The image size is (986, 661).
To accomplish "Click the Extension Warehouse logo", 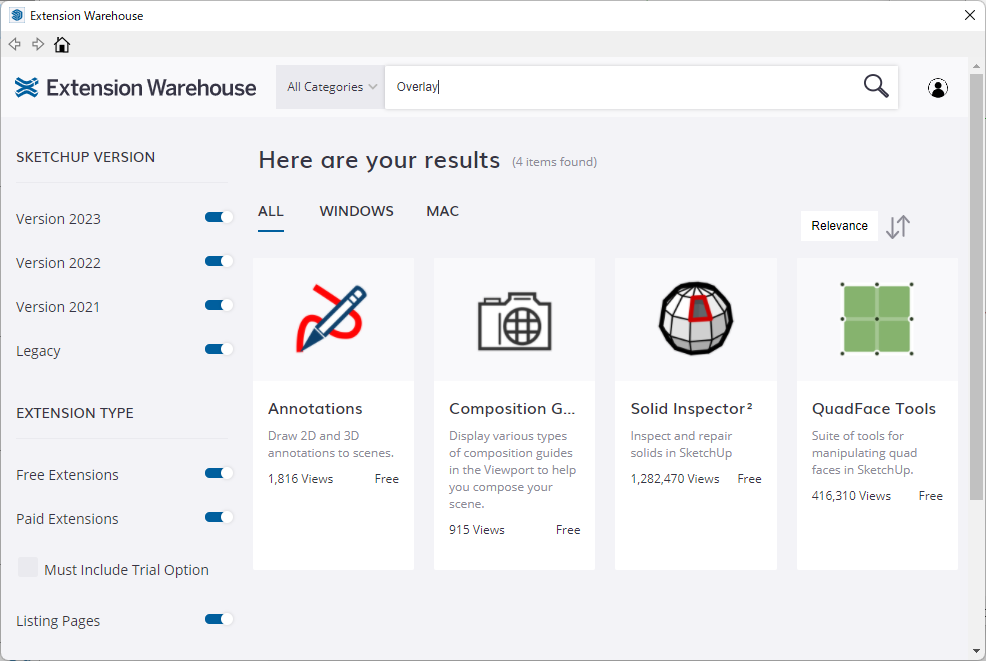I will tap(136, 88).
